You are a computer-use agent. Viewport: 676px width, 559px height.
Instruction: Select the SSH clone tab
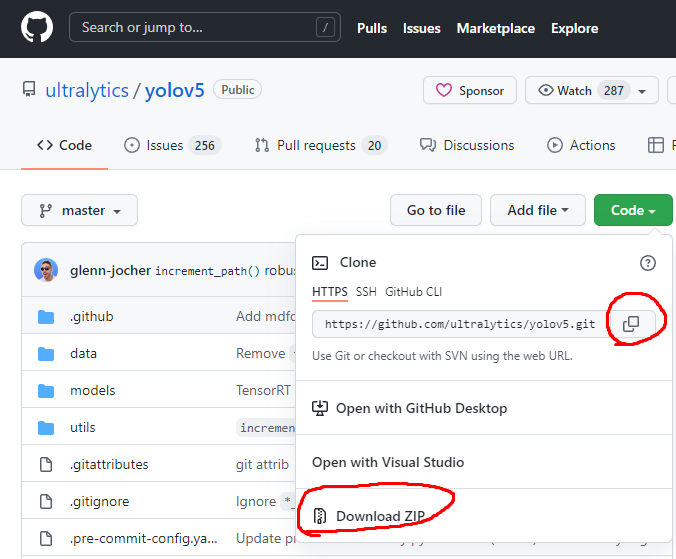click(x=366, y=292)
